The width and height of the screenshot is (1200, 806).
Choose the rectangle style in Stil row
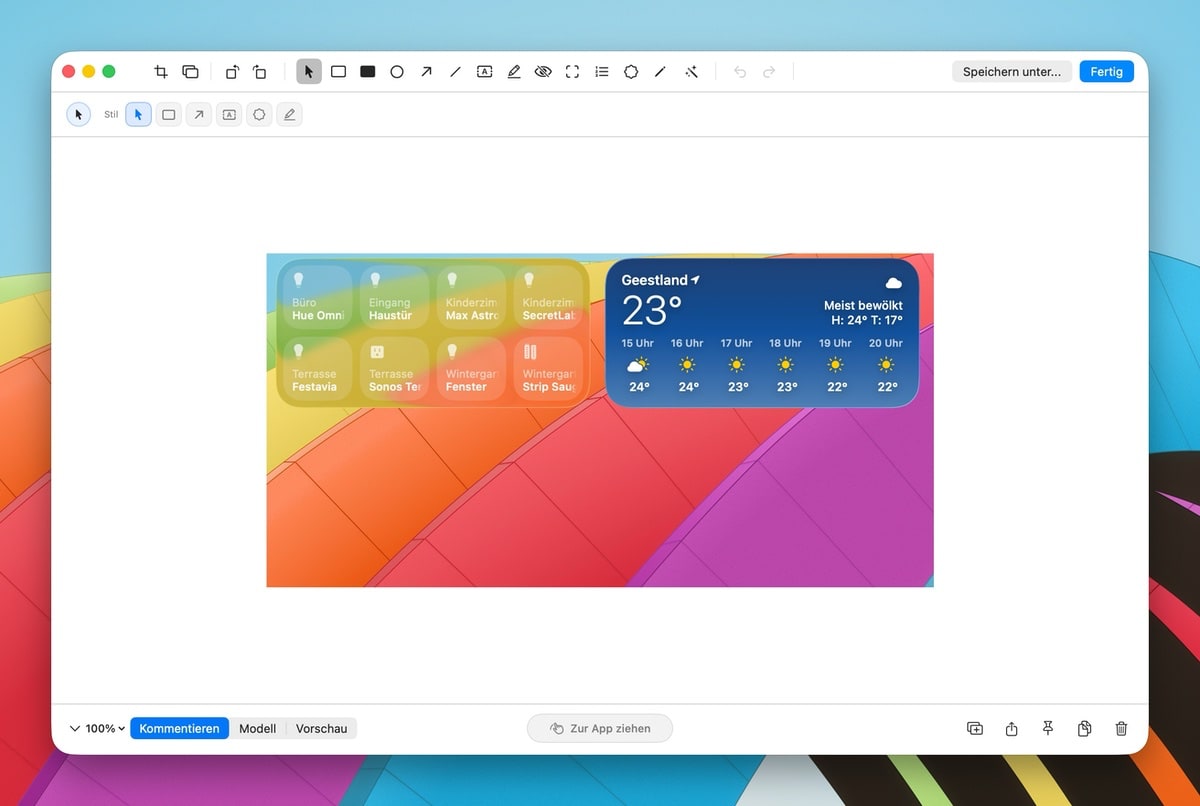tap(169, 115)
